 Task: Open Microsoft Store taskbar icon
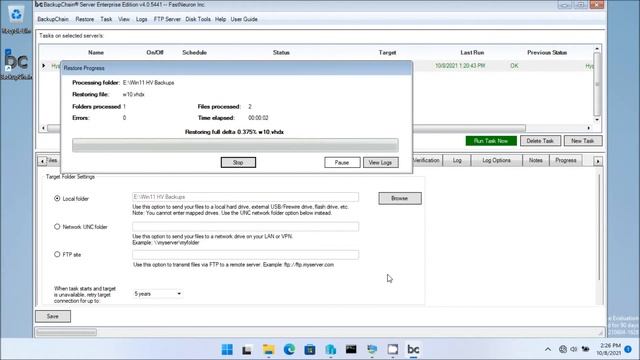pyautogui.click(x=310, y=349)
